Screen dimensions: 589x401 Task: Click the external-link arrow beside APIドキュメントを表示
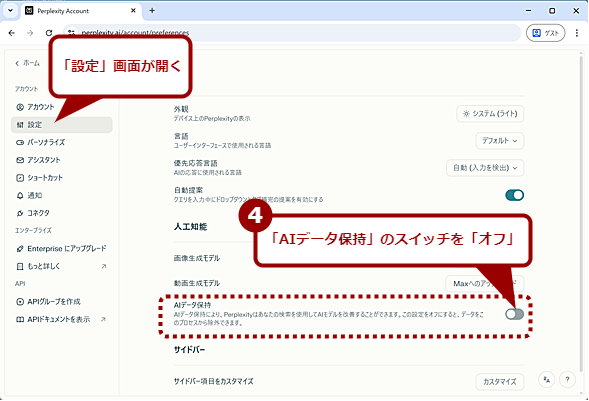104,319
